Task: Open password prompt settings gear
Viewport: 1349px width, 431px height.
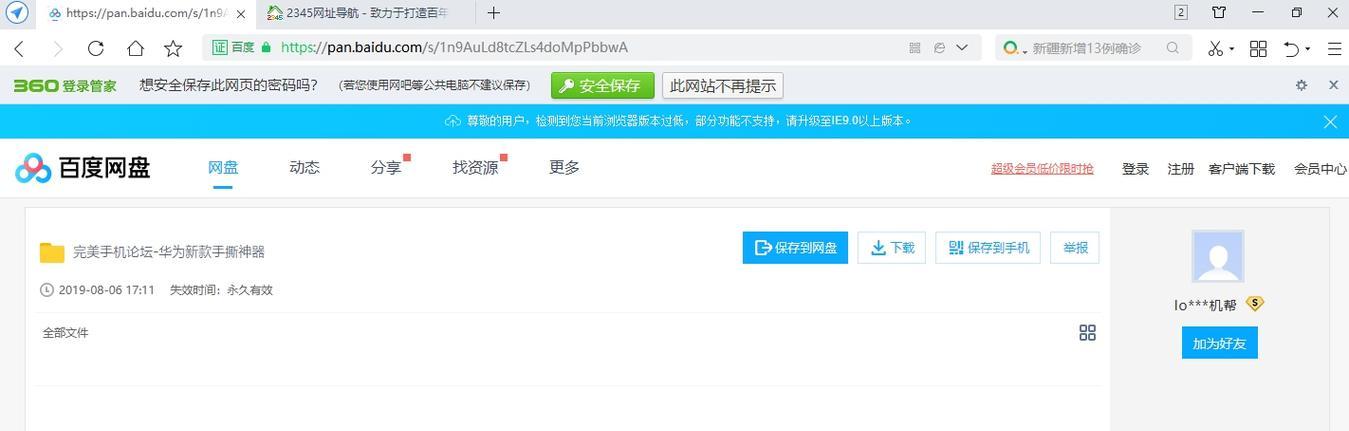Action: click(1301, 85)
